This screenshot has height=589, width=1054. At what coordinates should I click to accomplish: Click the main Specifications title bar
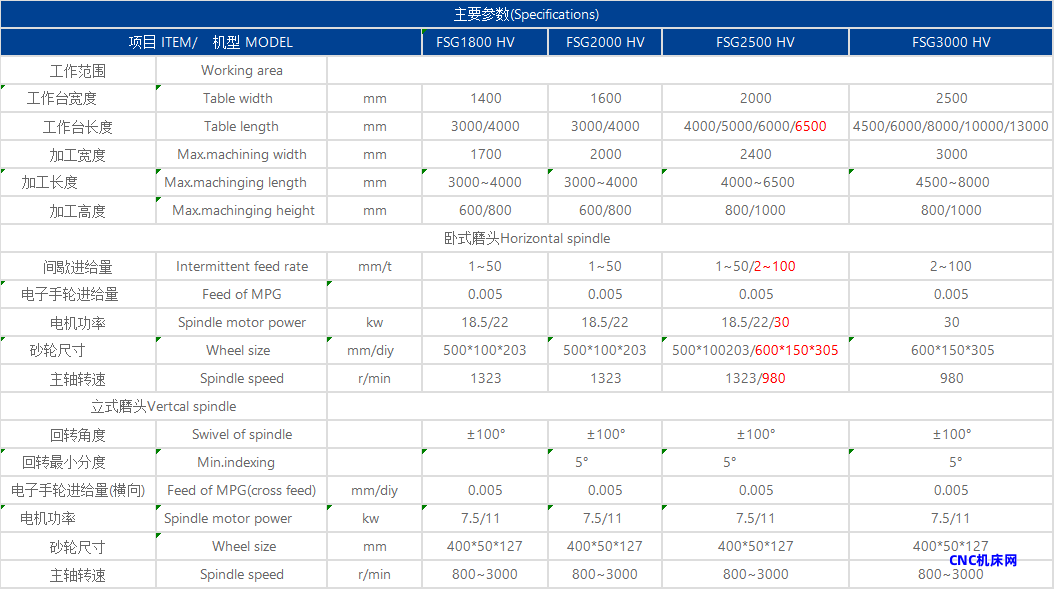pos(527,14)
